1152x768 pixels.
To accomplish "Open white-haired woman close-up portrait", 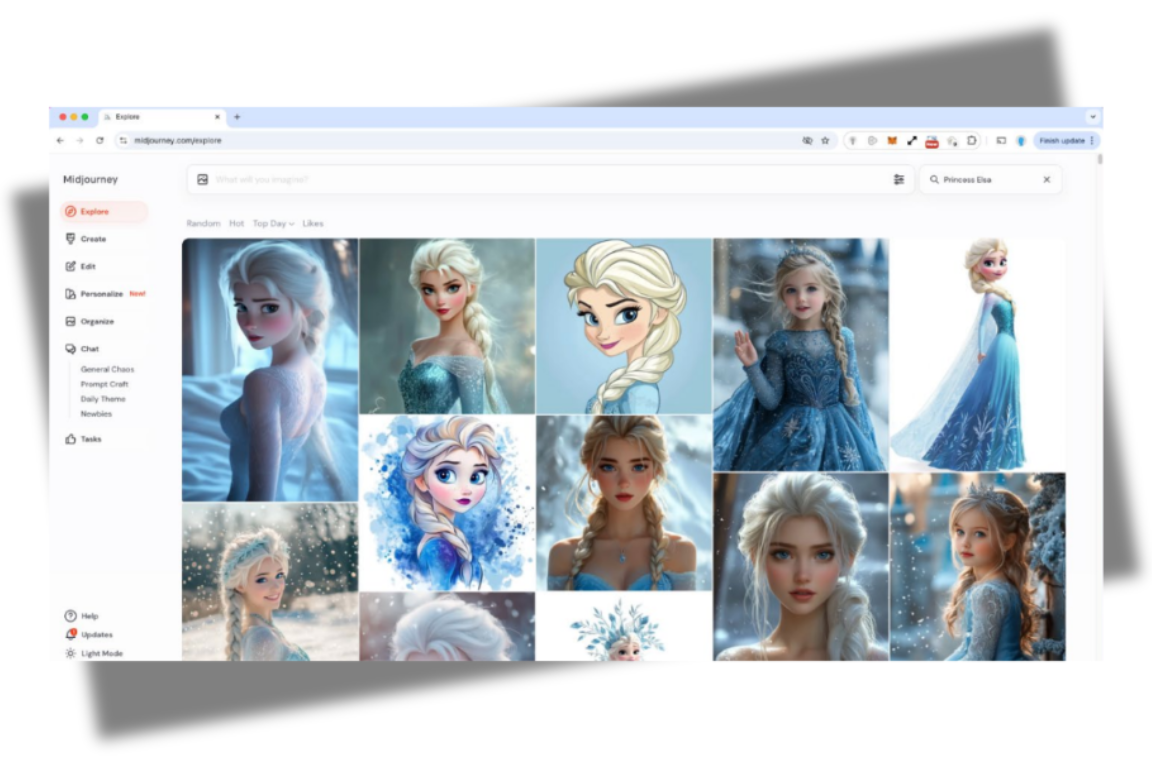I will coord(801,567).
